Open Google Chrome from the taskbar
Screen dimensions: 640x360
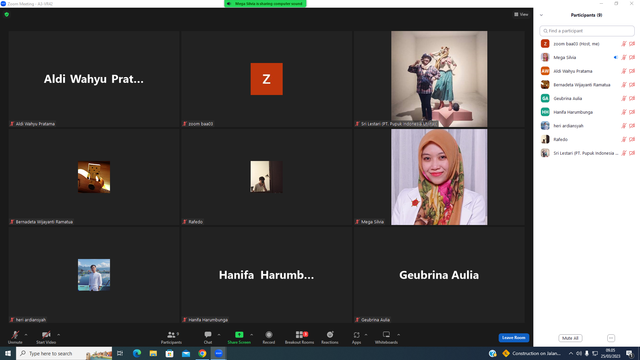pyautogui.click(x=202, y=353)
